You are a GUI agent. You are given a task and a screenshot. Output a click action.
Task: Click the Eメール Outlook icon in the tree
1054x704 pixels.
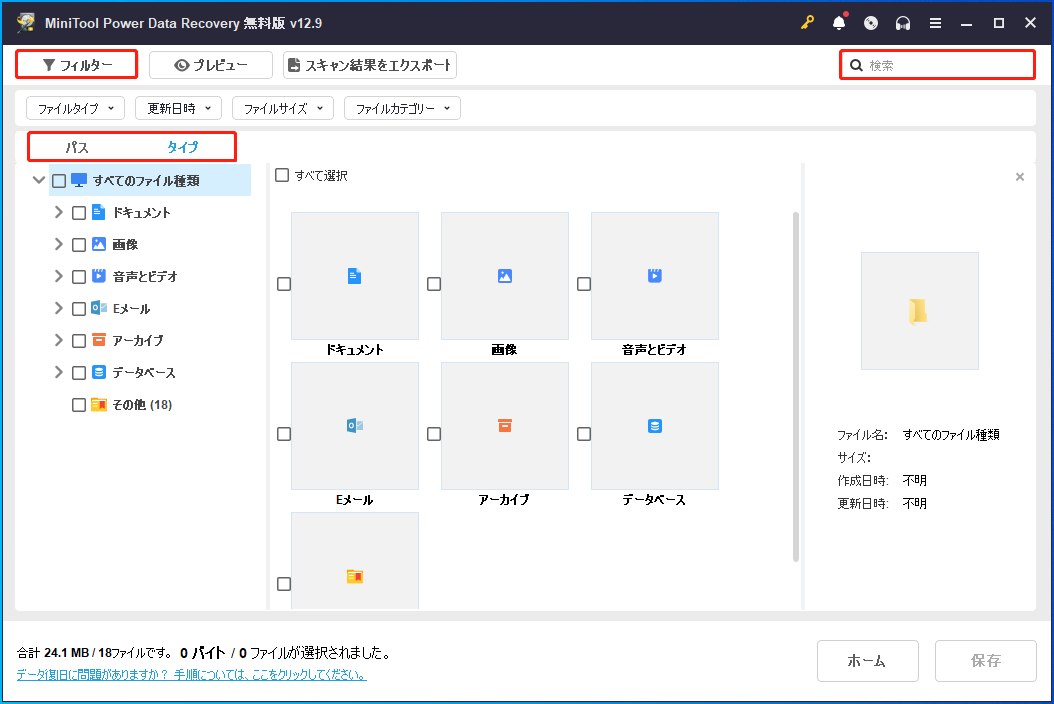(99, 308)
